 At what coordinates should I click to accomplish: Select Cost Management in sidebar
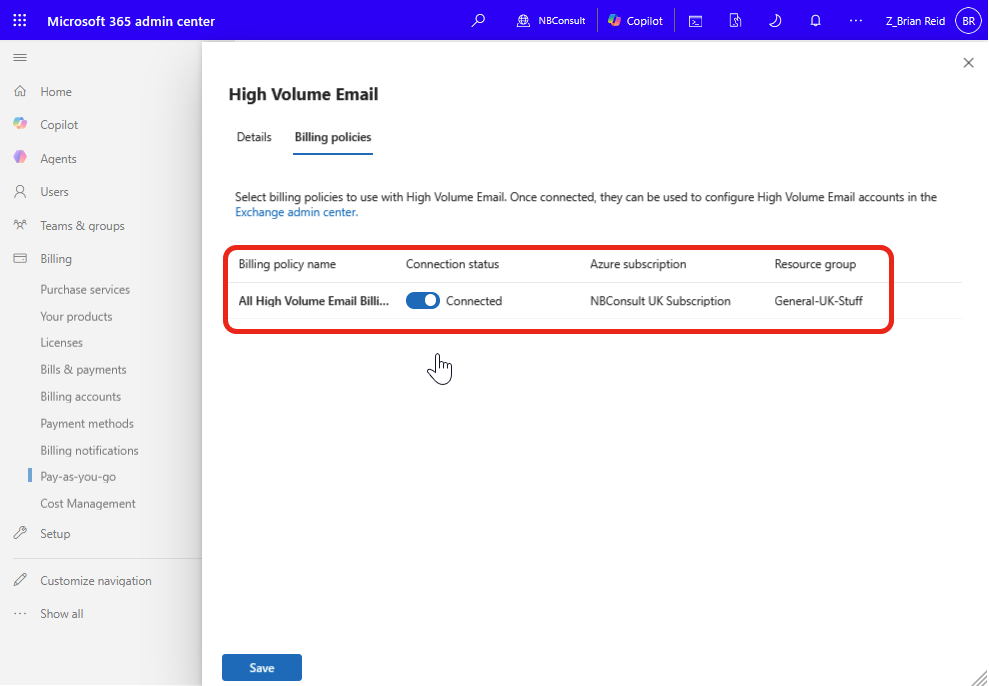(88, 504)
